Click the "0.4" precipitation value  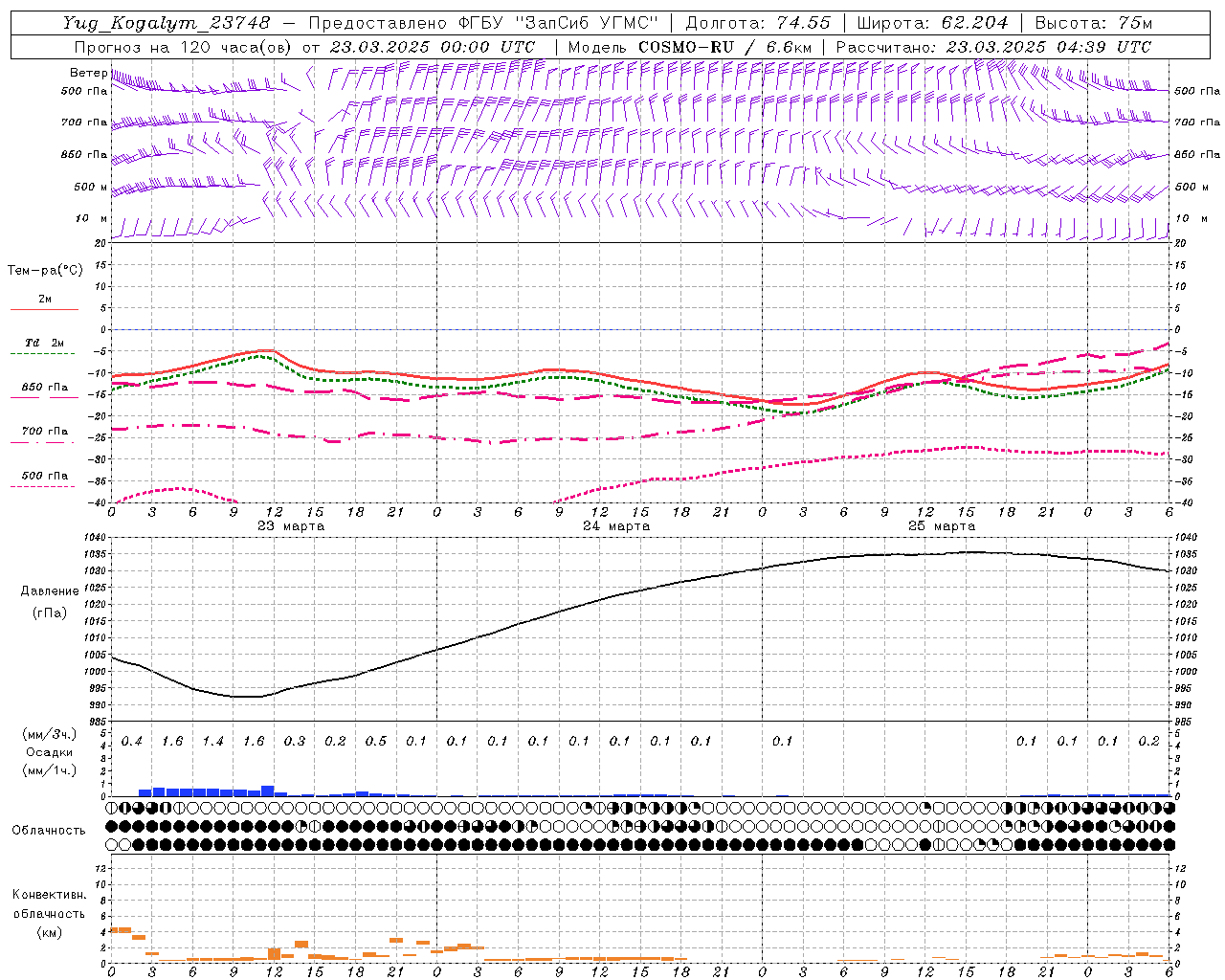point(132,741)
